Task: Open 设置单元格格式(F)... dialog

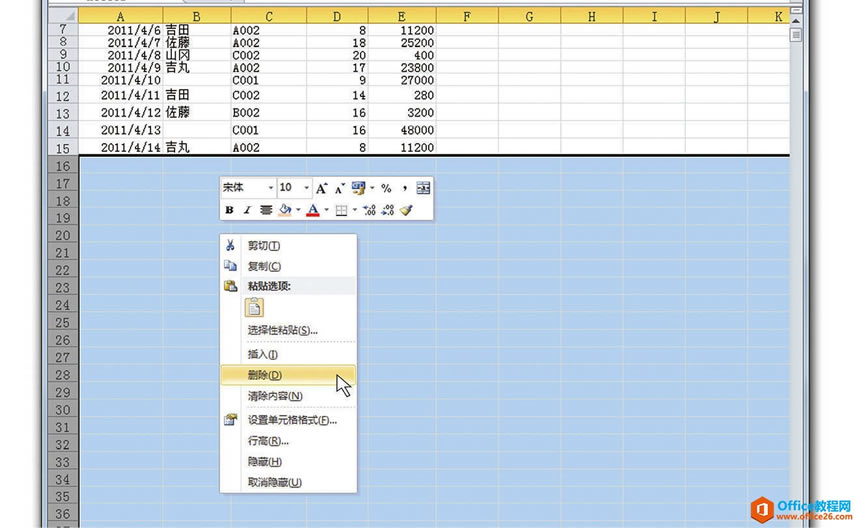Action: (288, 420)
